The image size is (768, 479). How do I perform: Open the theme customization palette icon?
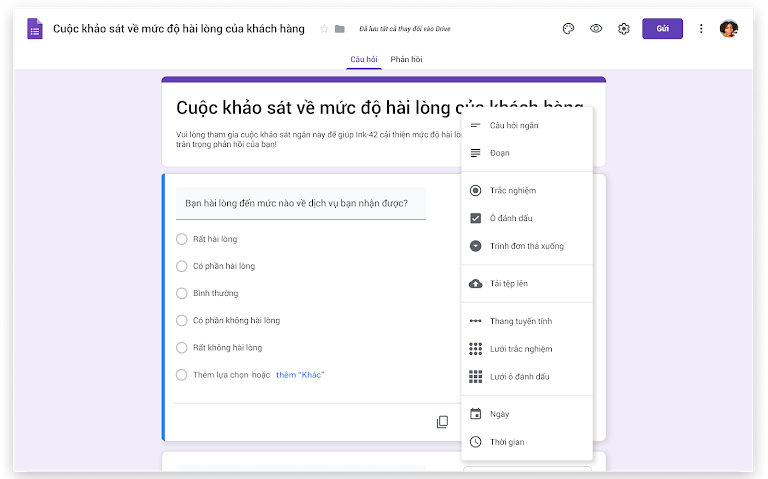[x=568, y=29]
